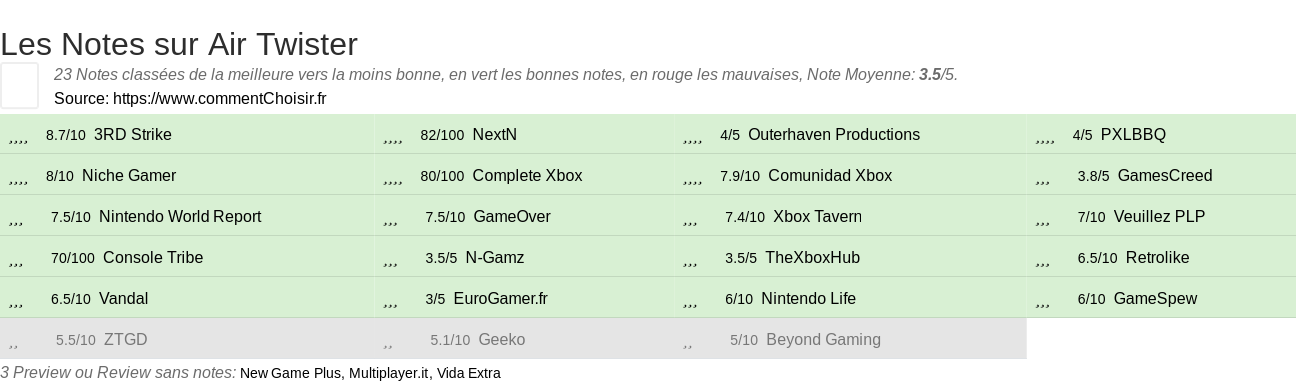Click the thumbnail image beside the title

pos(19,85)
